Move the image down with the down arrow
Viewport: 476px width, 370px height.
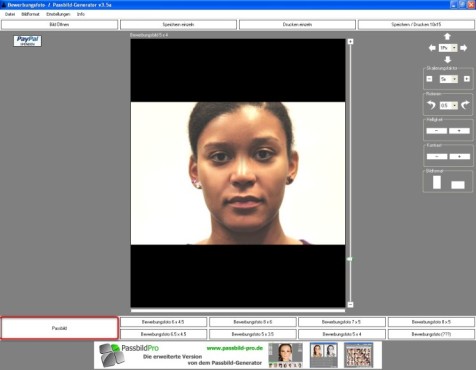pyautogui.click(x=447, y=60)
